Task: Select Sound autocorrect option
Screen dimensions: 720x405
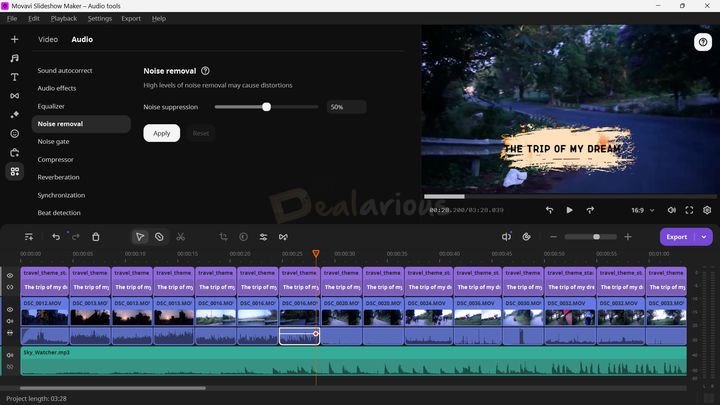Action: (x=65, y=70)
